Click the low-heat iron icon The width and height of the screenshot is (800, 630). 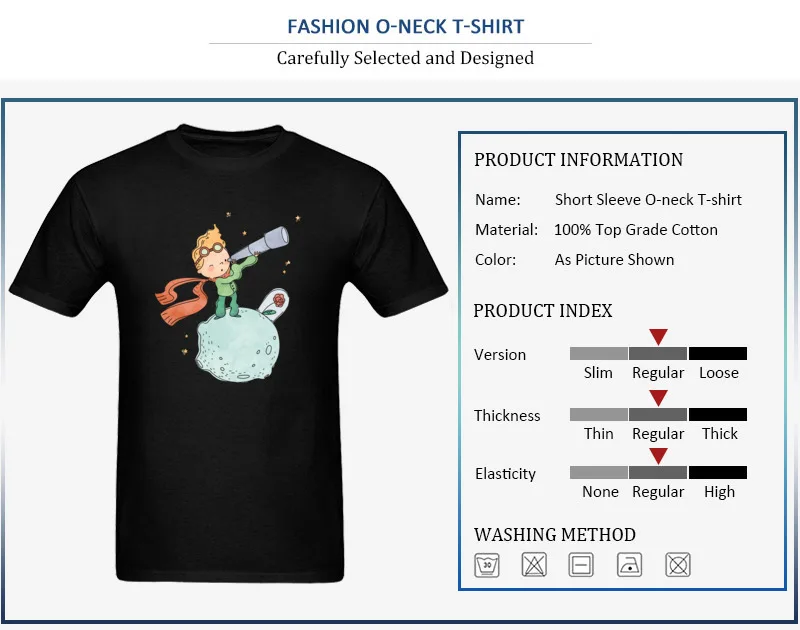click(x=630, y=565)
